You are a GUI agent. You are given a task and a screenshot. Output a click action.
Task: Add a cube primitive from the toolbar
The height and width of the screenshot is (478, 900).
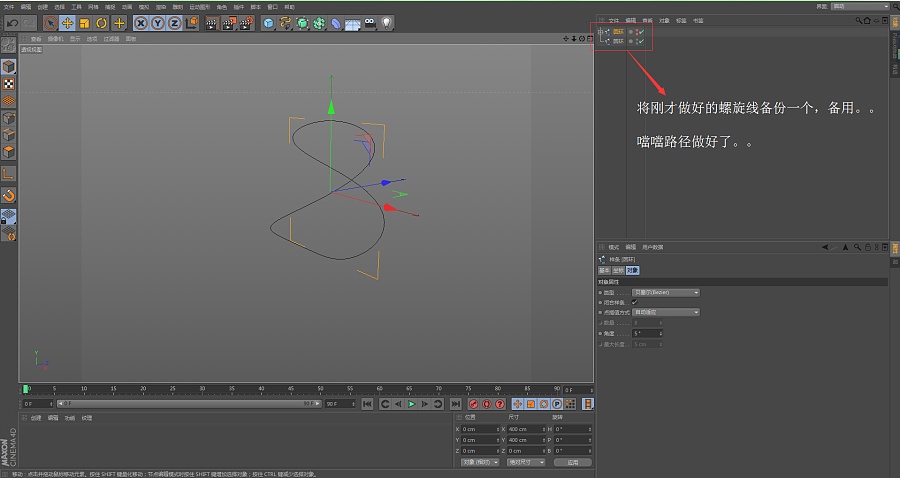point(268,23)
